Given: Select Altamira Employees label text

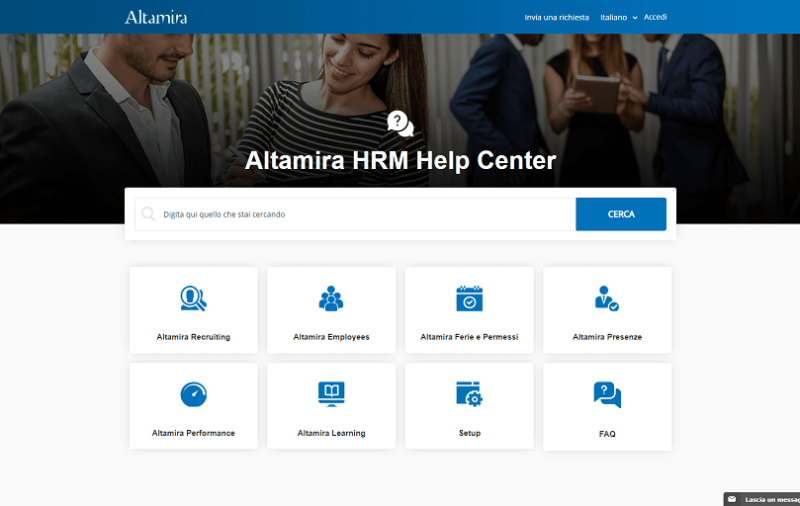Looking at the screenshot, I should click(x=331, y=337).
